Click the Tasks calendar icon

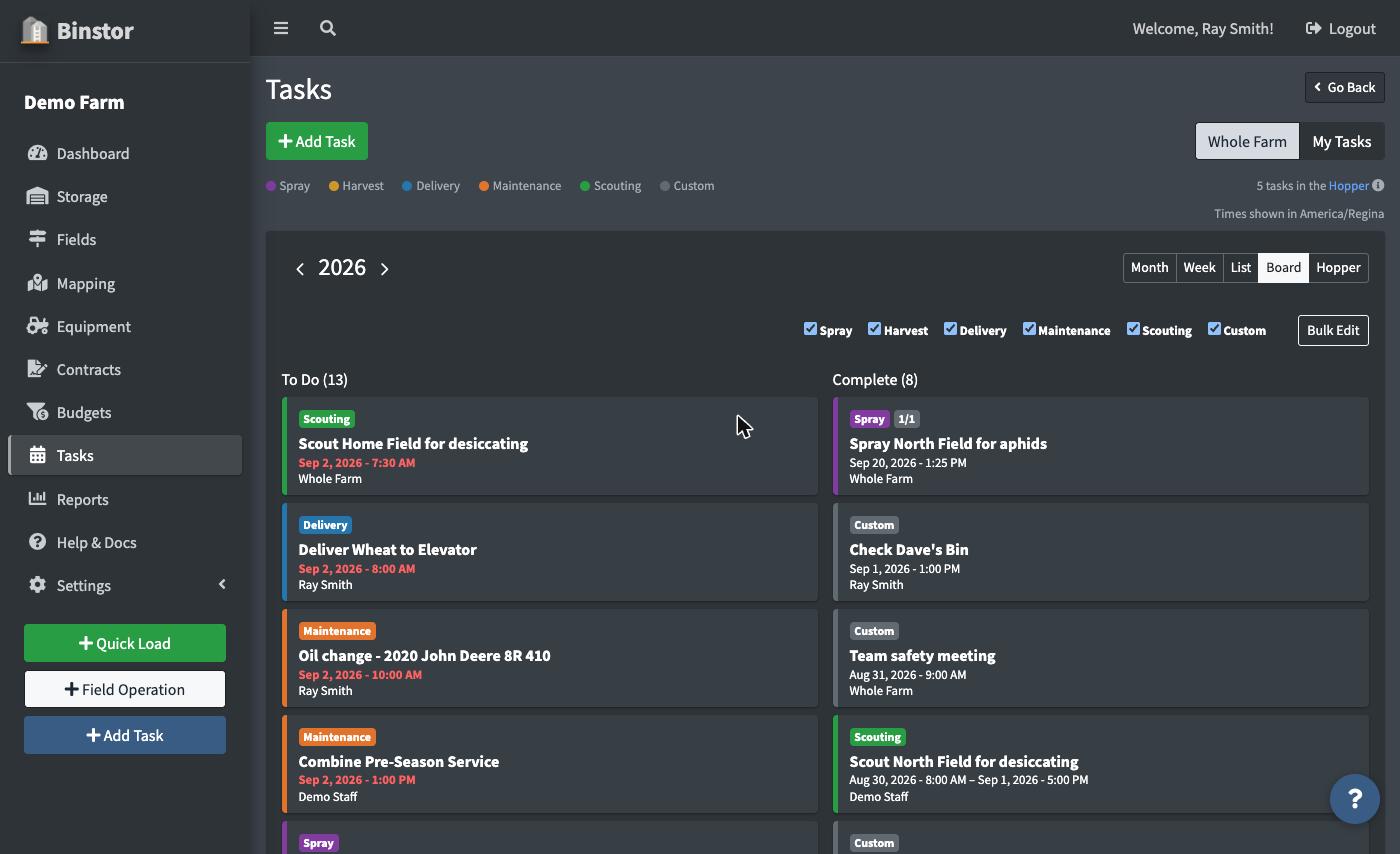coord(38,455)
